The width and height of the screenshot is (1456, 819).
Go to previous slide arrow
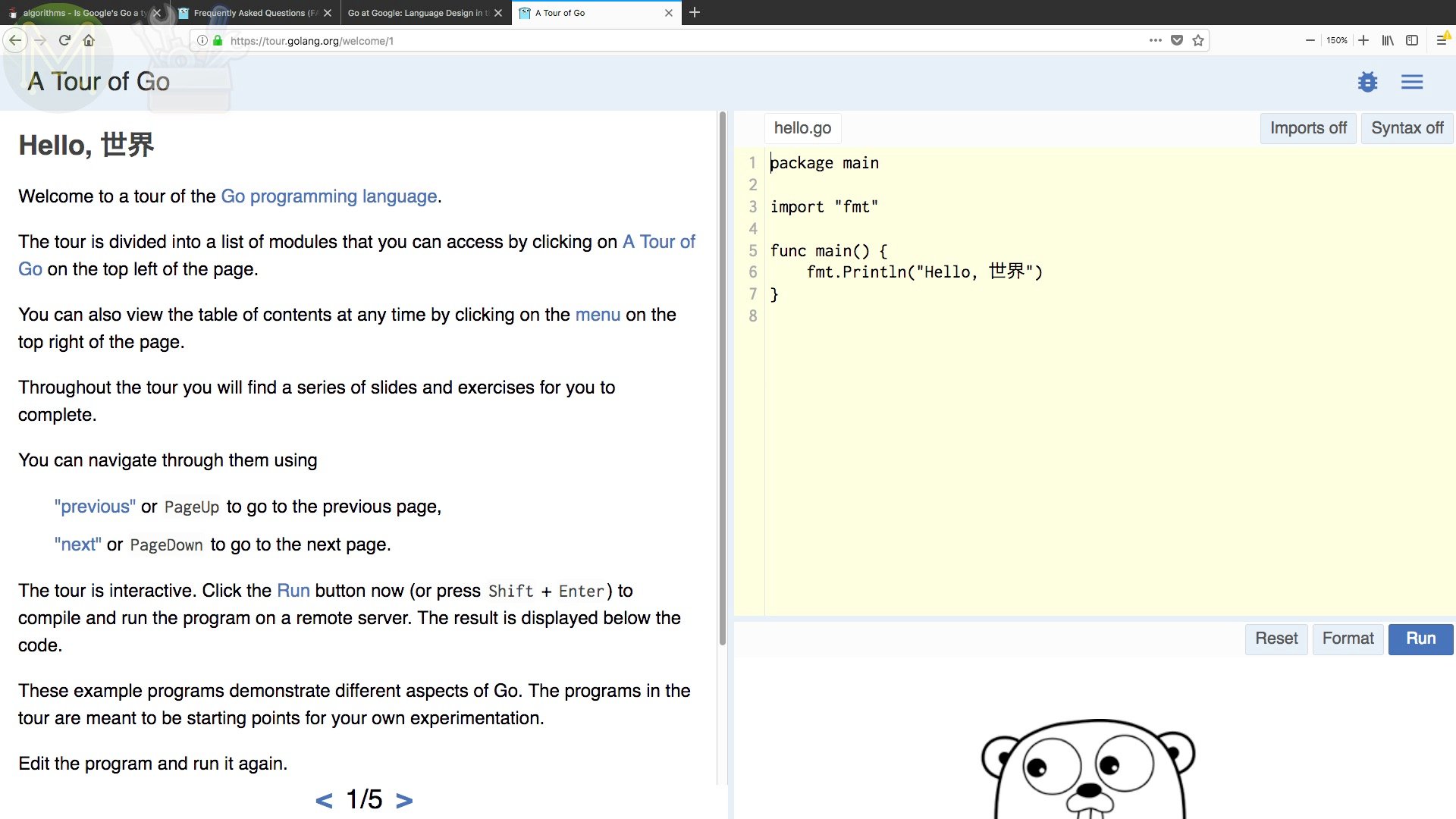pyautogui.click(x=324, y=800)
